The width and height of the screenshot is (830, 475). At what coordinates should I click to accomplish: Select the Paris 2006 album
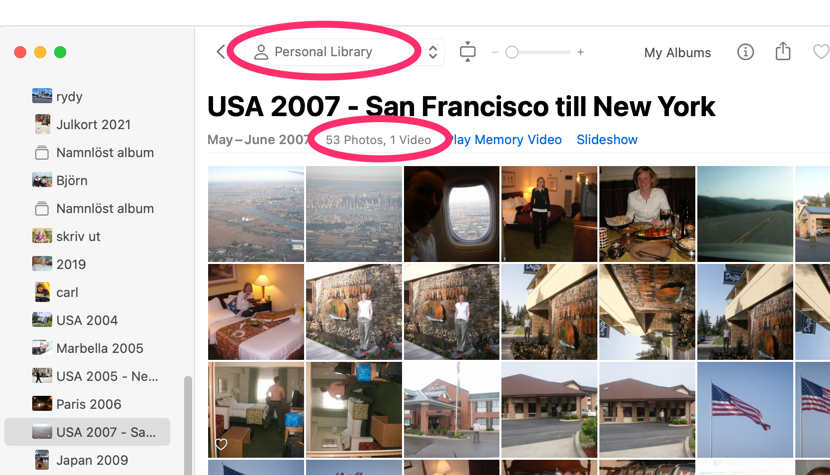coord(87,404)
